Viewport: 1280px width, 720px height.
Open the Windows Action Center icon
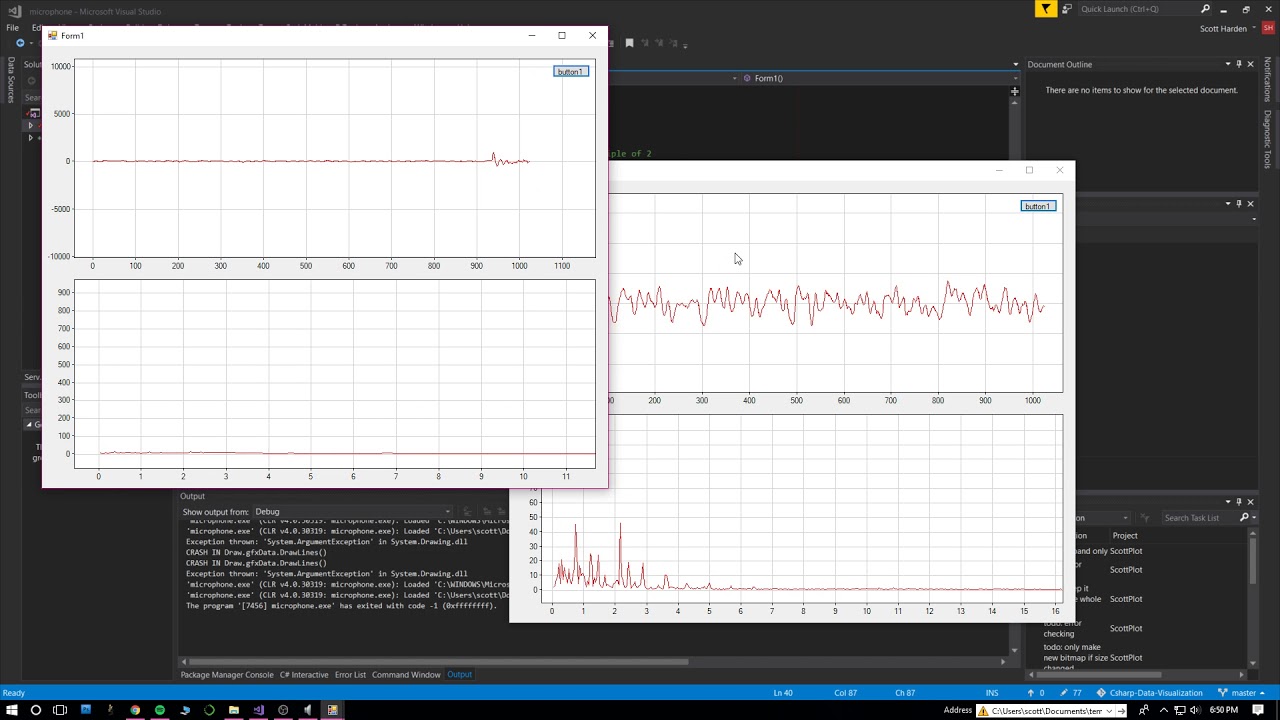[x=1259, y=710]
